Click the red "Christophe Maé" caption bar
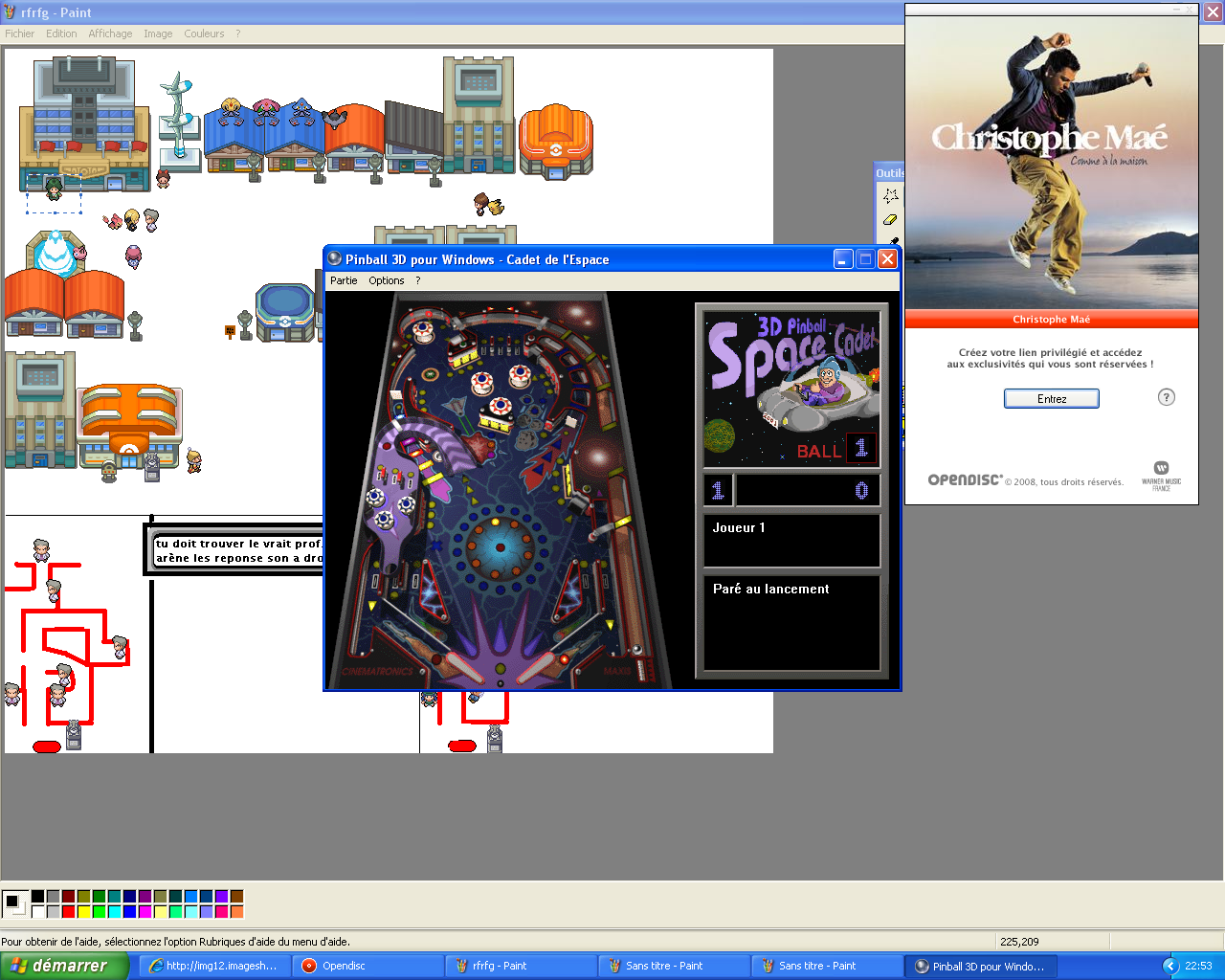The height and width of the screenshot is (980, 1225). [1052, 320]
